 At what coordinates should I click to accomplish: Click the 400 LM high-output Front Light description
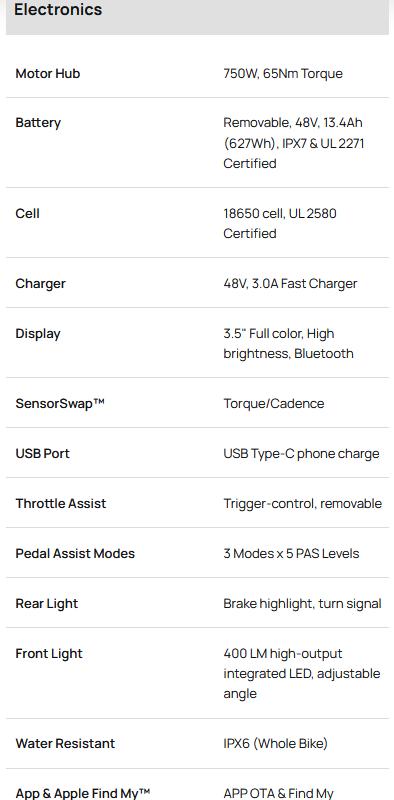tap(302, 673)
